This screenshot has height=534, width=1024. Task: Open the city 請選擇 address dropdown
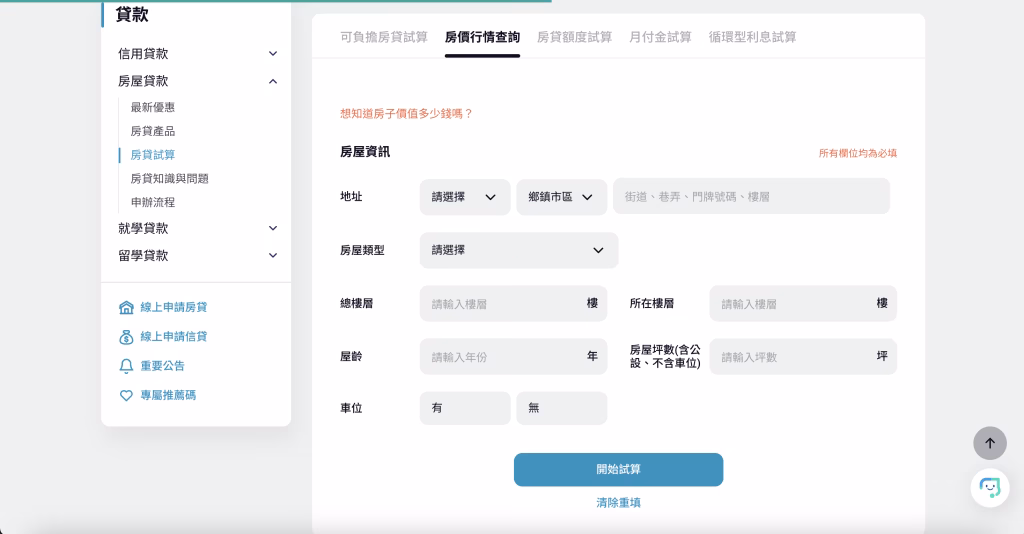pos(465,197)
